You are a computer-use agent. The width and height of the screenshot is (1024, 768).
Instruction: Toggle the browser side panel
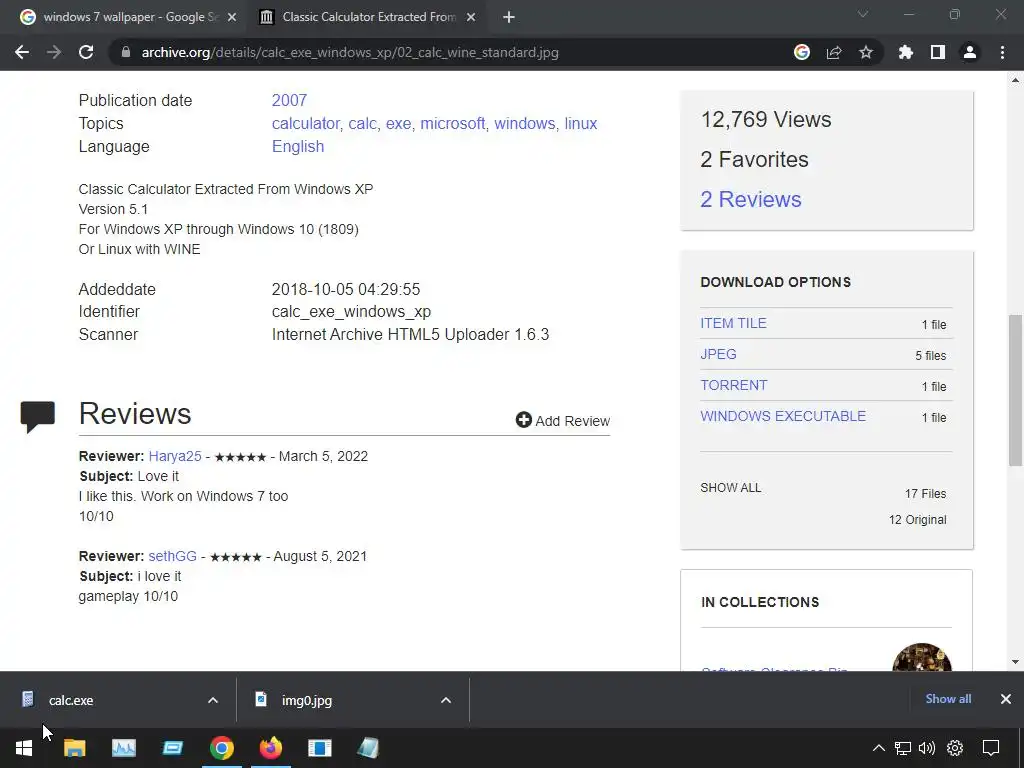938,52
